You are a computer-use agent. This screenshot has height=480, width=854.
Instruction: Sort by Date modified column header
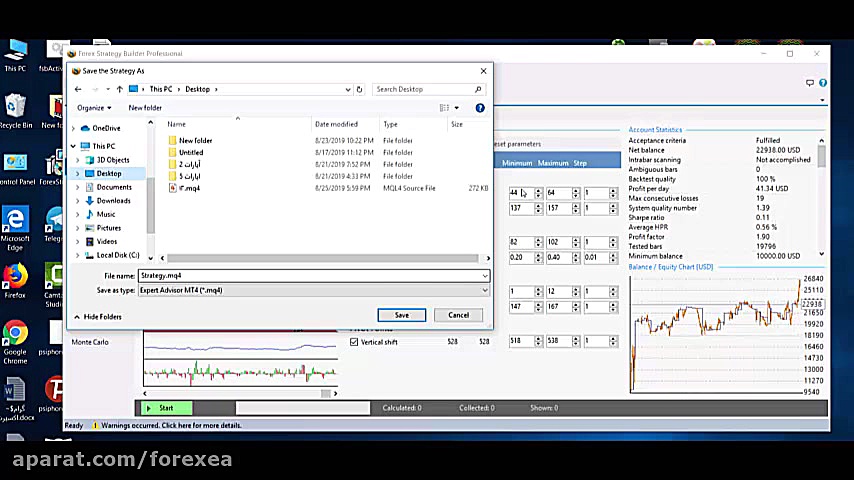336,124
